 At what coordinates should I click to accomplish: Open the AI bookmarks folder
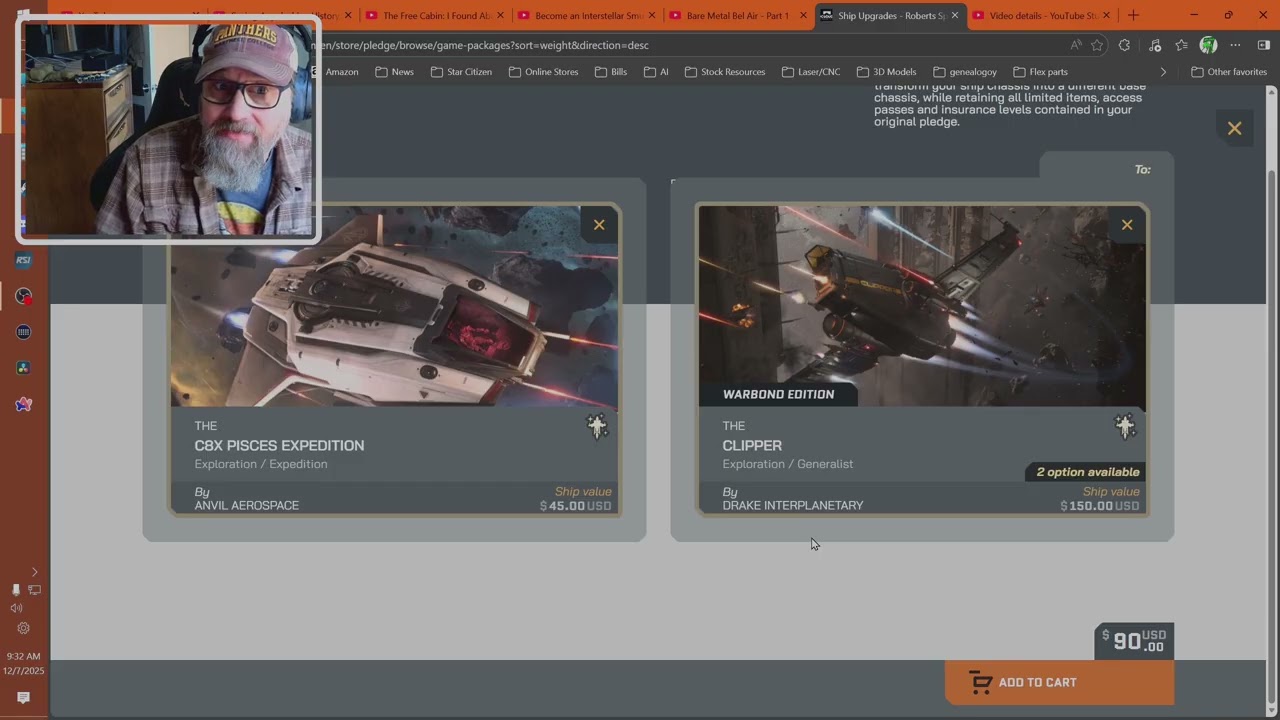pyautogui.click(x=656, y=72)
